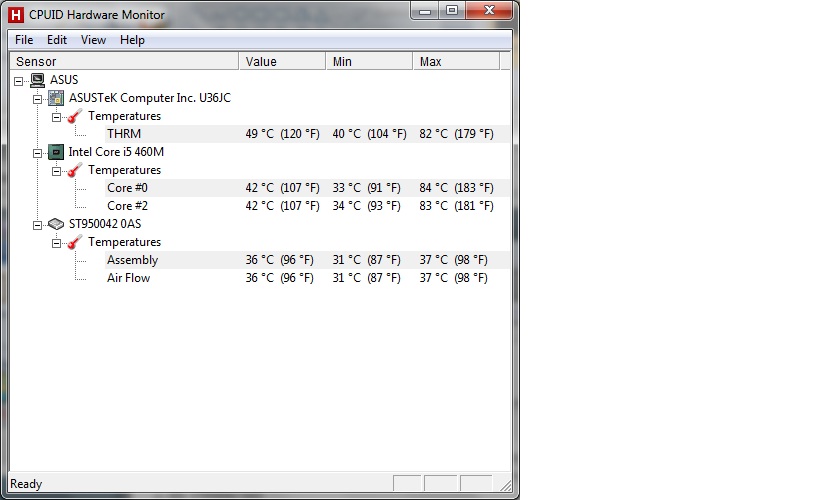Collapse Temperatures under ST950042 0AS

point(56,243)
